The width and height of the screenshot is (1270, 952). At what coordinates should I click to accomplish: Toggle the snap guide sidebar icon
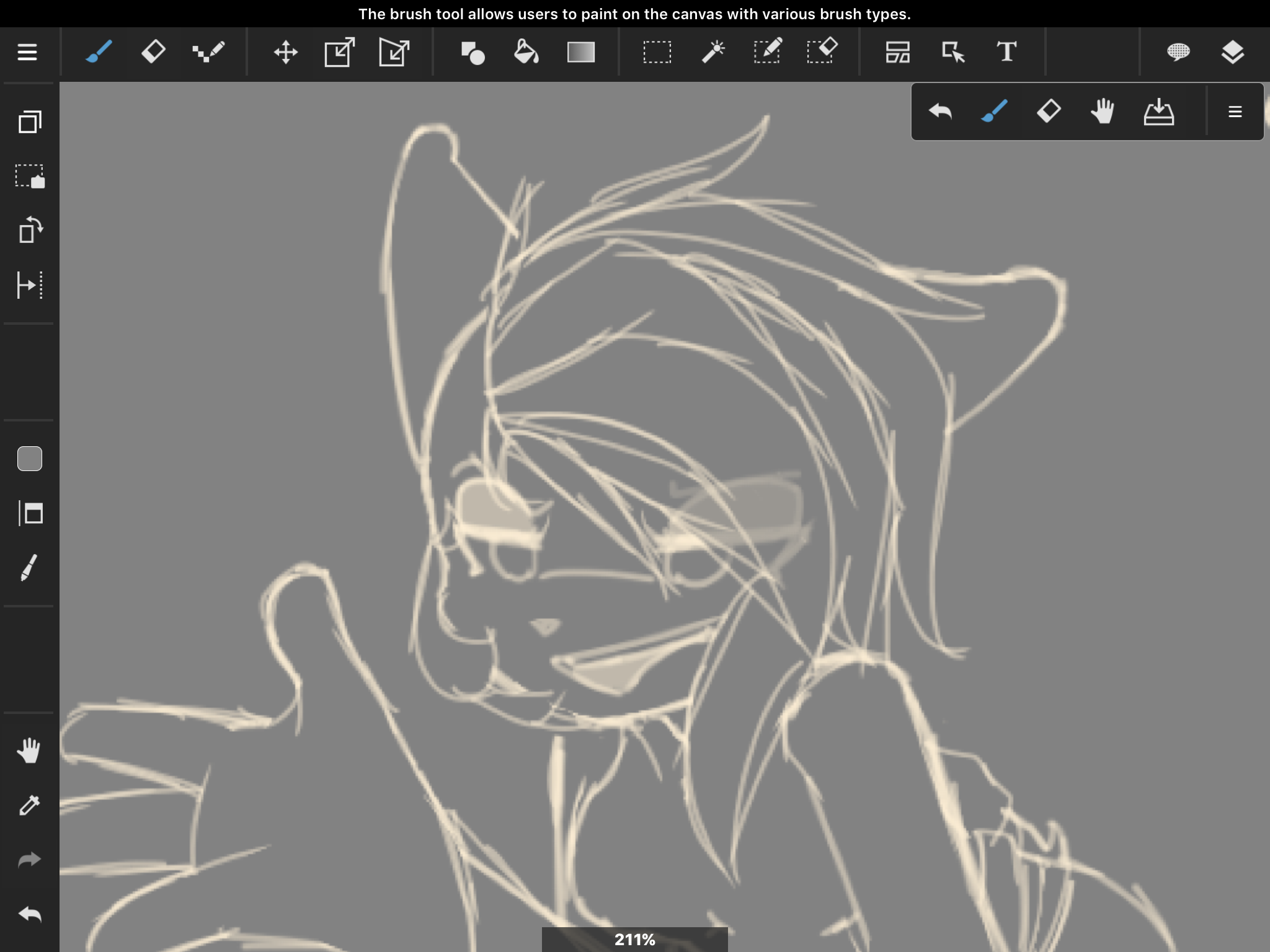pyautogui.click(x=30, y=285)
